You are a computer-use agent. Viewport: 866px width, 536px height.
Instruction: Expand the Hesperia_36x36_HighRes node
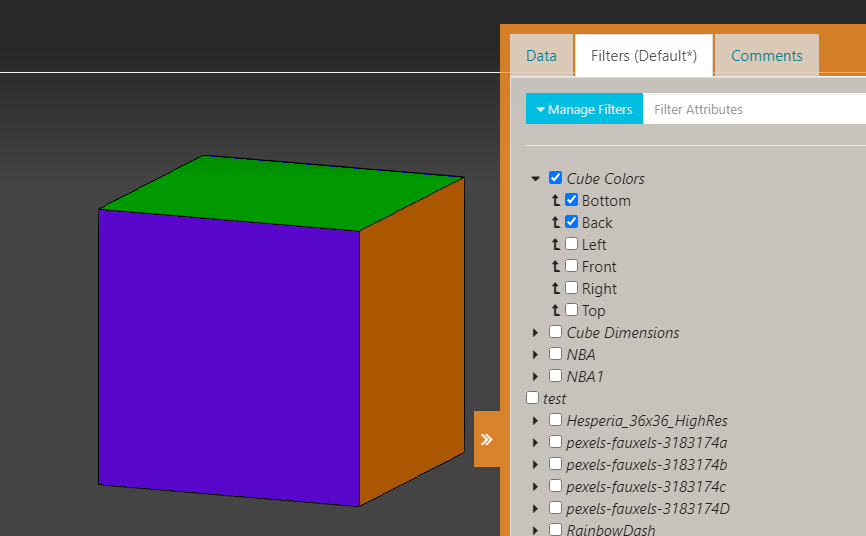[535, 421]
